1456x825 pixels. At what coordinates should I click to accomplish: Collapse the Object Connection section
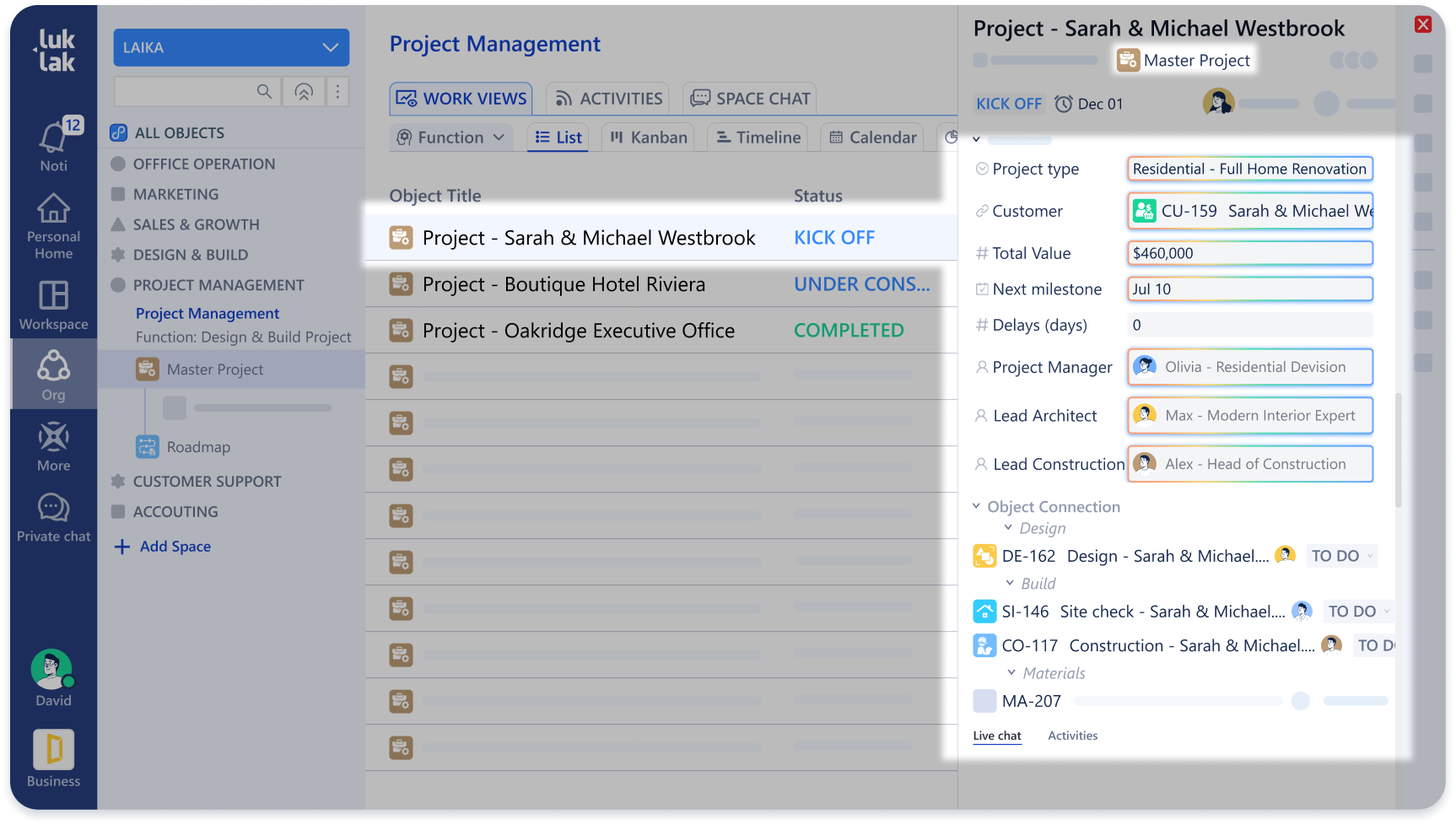tap(977, 506)
